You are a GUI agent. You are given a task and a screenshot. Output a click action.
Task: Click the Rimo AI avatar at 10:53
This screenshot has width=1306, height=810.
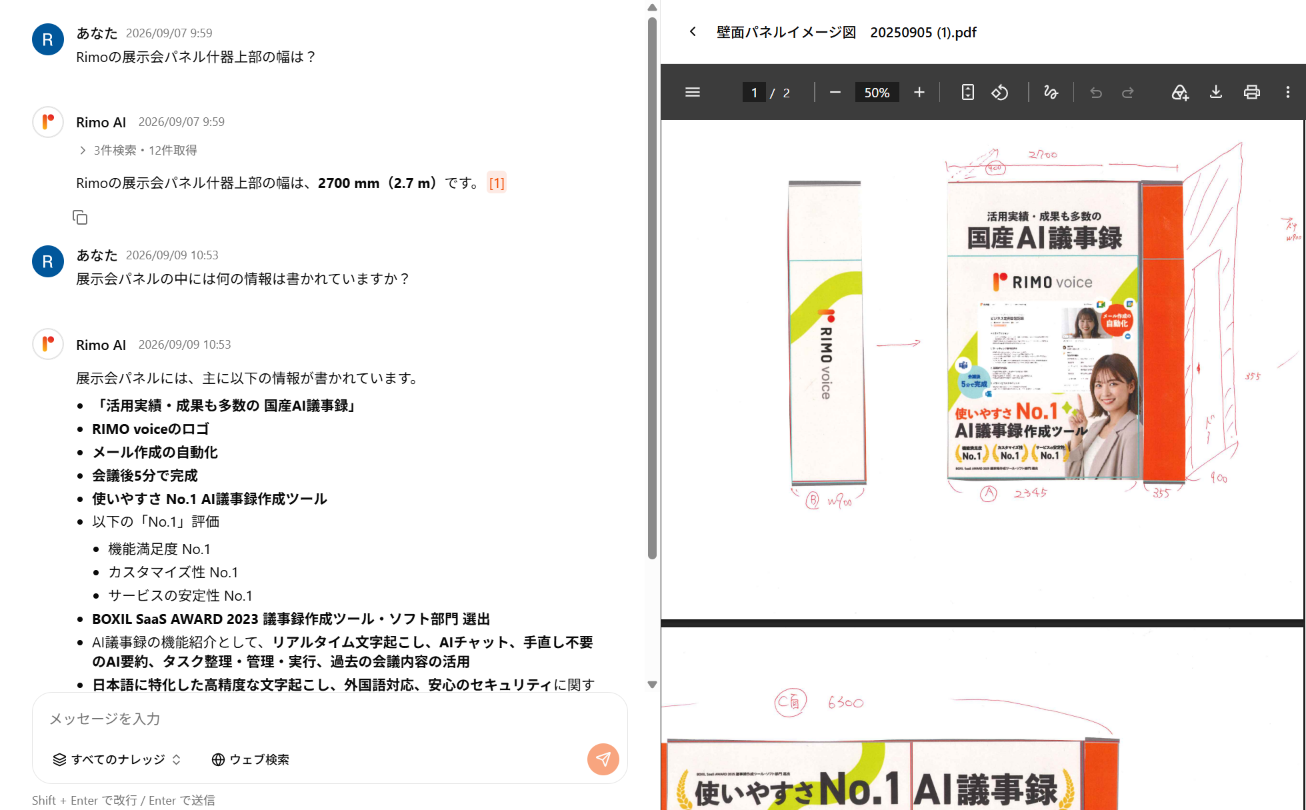tap(48, 345)
